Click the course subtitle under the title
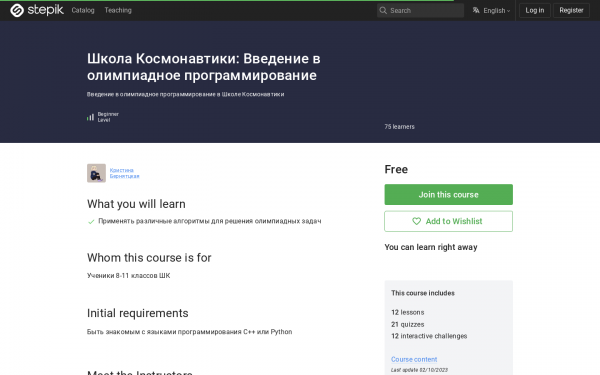Screen dimensions: 600x375 click(x=186, y=94)
